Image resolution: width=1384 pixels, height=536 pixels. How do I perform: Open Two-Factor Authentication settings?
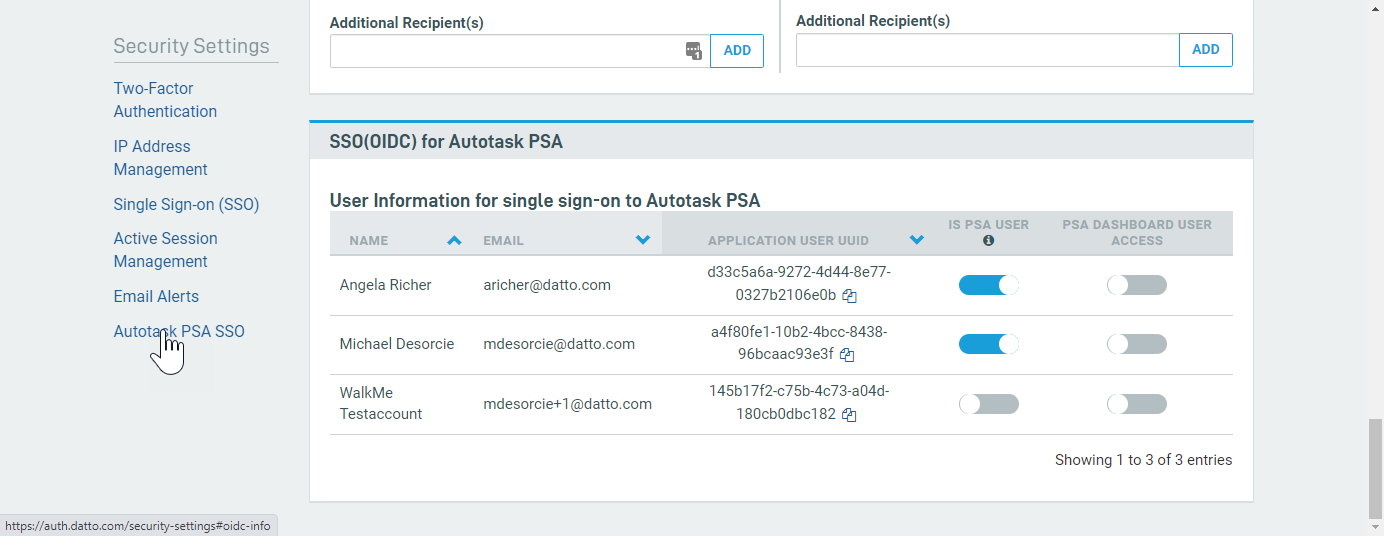click(165, 100)
